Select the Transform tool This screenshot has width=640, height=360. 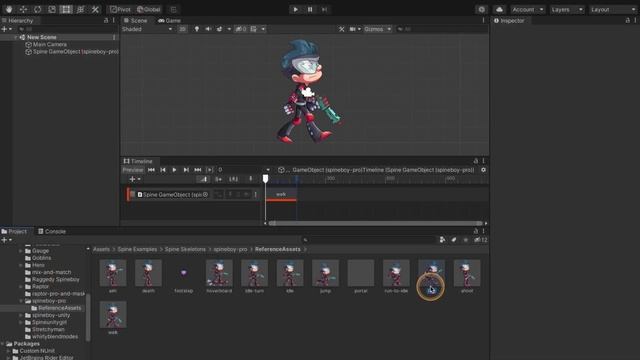point(80,9)
